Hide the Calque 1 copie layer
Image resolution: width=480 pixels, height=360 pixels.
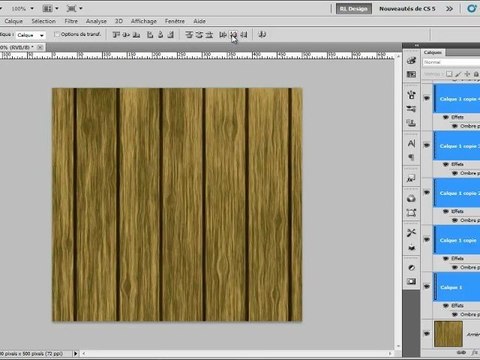pyautogui.click(x=427, y=239)
